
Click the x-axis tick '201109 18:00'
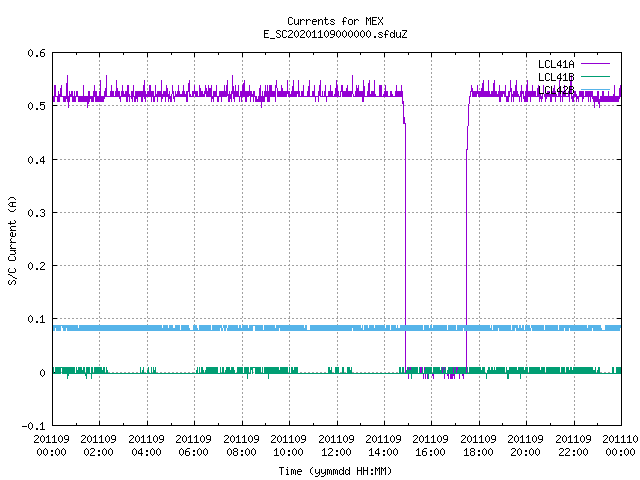pos(478,446)
